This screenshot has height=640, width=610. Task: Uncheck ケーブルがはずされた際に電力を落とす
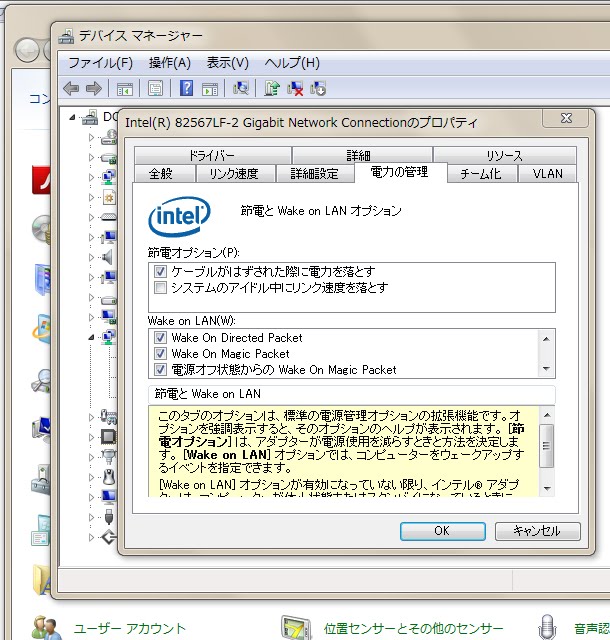tap(160, 271)
